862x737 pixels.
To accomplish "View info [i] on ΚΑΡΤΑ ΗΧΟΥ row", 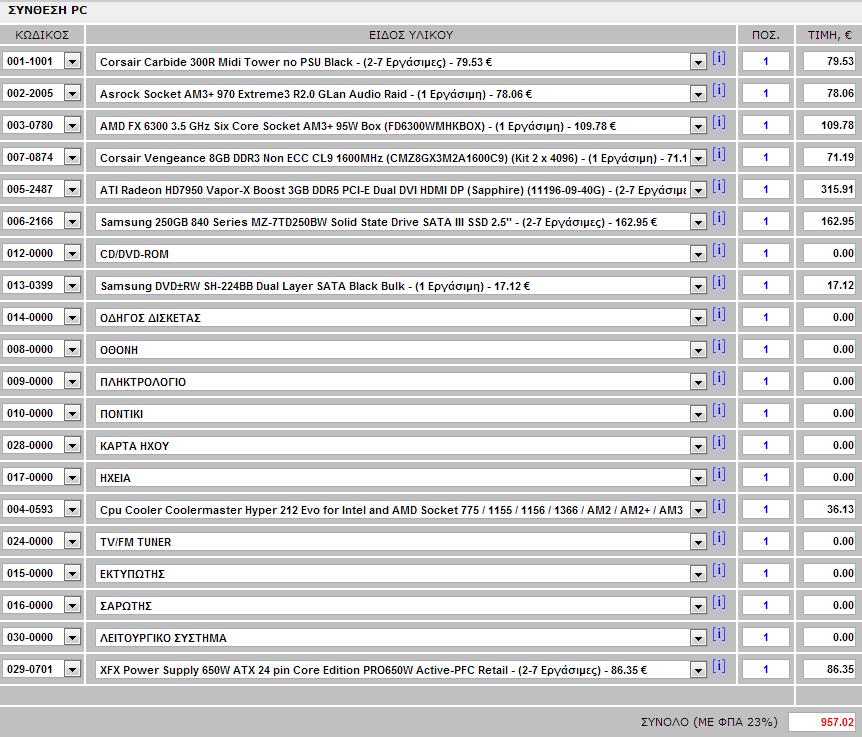I will tap(719, 441).
